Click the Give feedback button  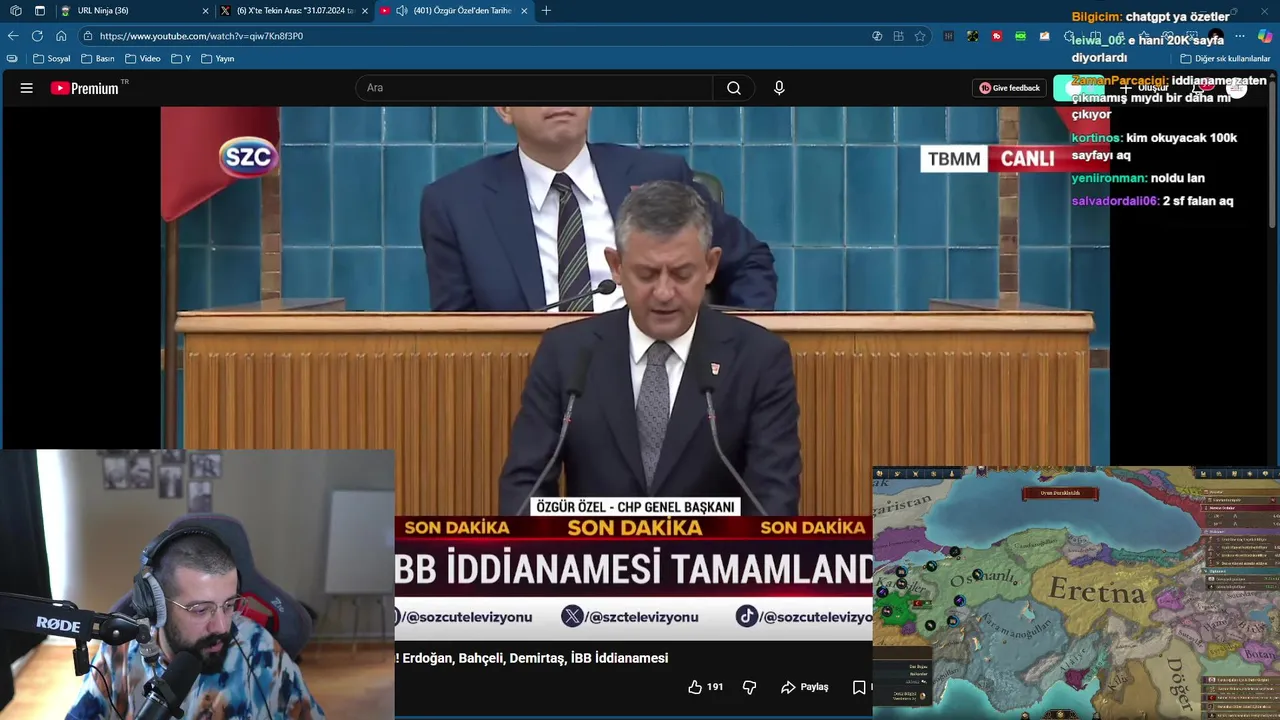[x=1010, y=88]
